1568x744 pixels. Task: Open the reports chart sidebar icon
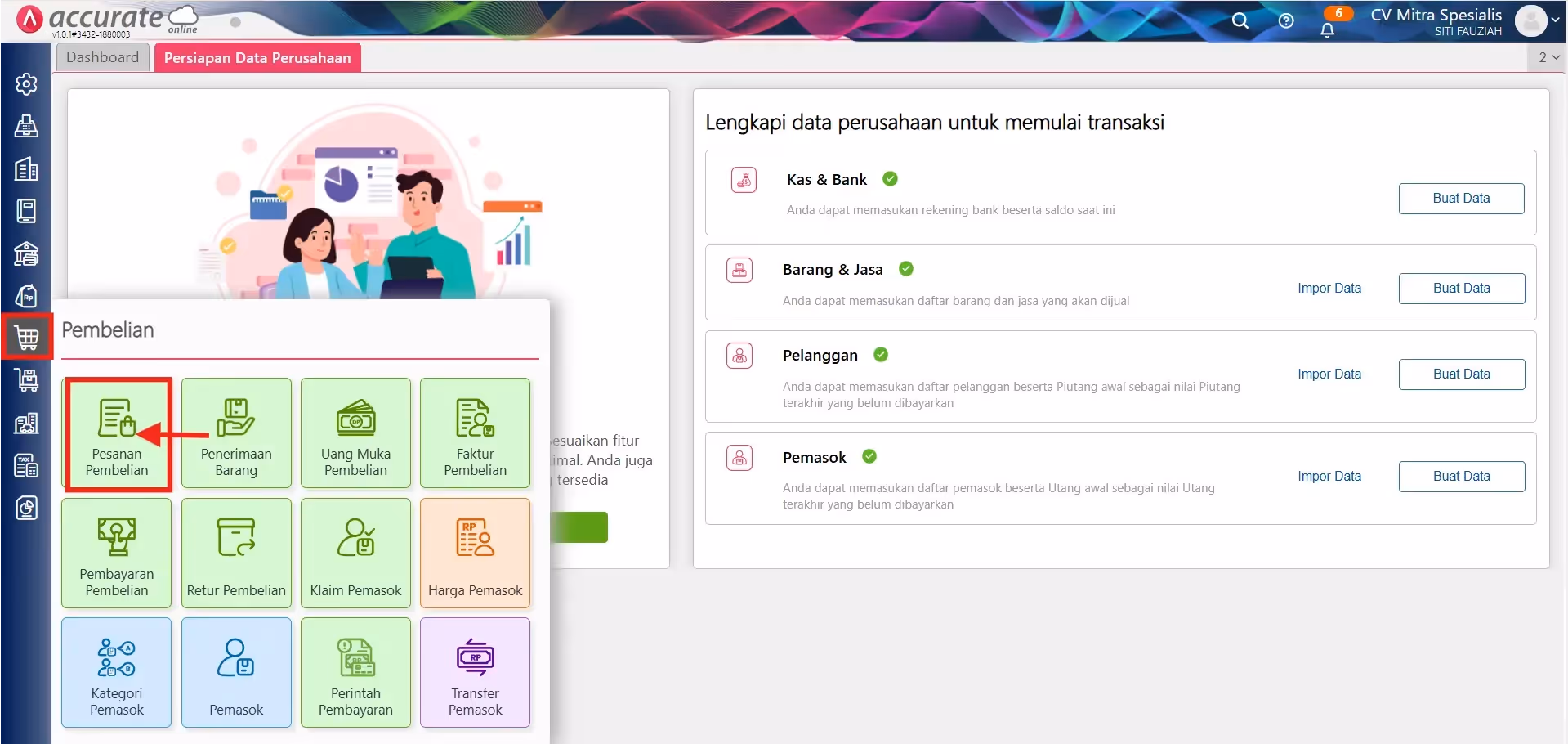coord(26,509)
